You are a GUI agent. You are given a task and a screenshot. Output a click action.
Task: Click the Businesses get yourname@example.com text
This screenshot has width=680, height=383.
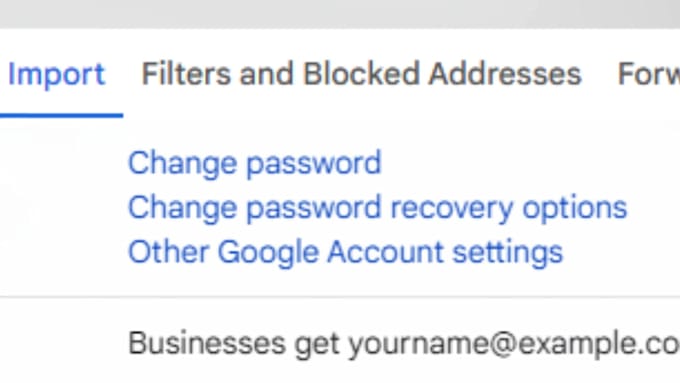(404, 344)
